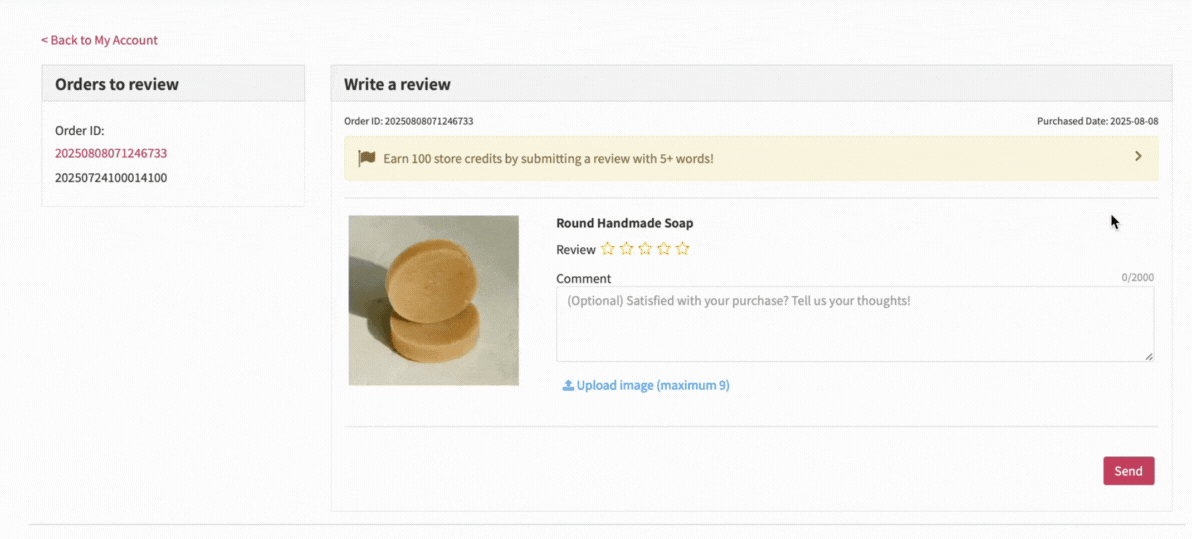Click the flag icon in credits banner
Screen dimensions: 1192x539
click(367, 158)
